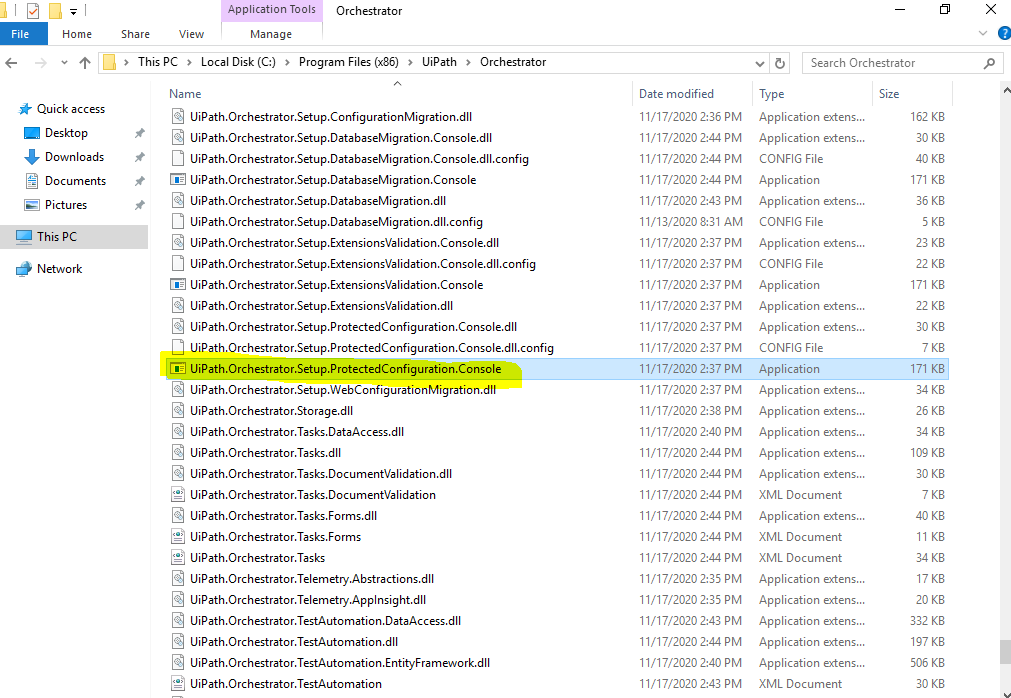Viewport: 1011px width, 698px height.
Task: Unpin Desktop using its pin icon
Action: tap(139, 133)
